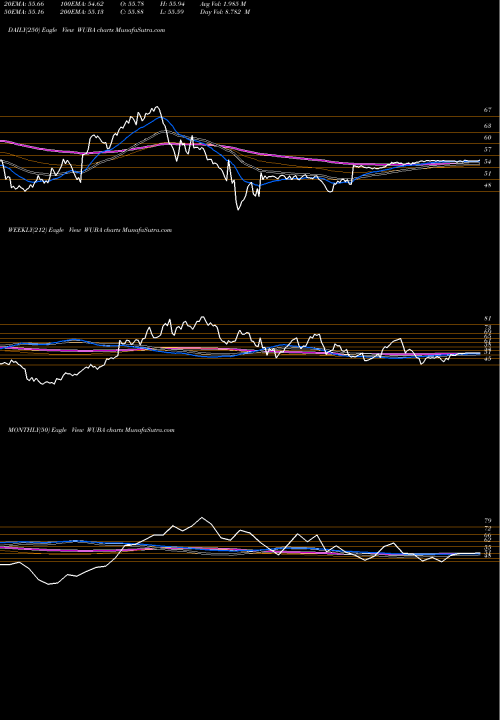Click the 63 price label on daily chart

point(487,126)
